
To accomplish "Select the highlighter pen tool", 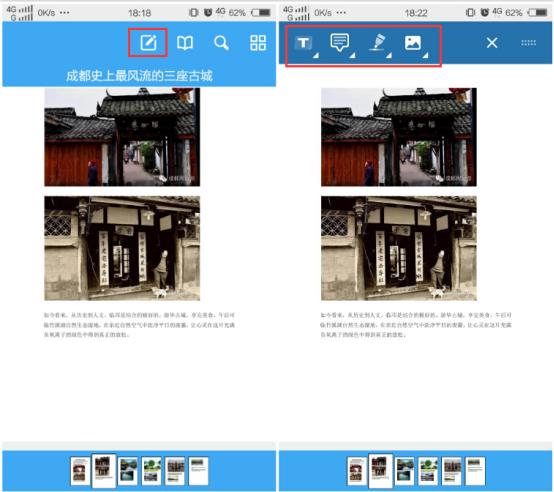I will 377,42.
